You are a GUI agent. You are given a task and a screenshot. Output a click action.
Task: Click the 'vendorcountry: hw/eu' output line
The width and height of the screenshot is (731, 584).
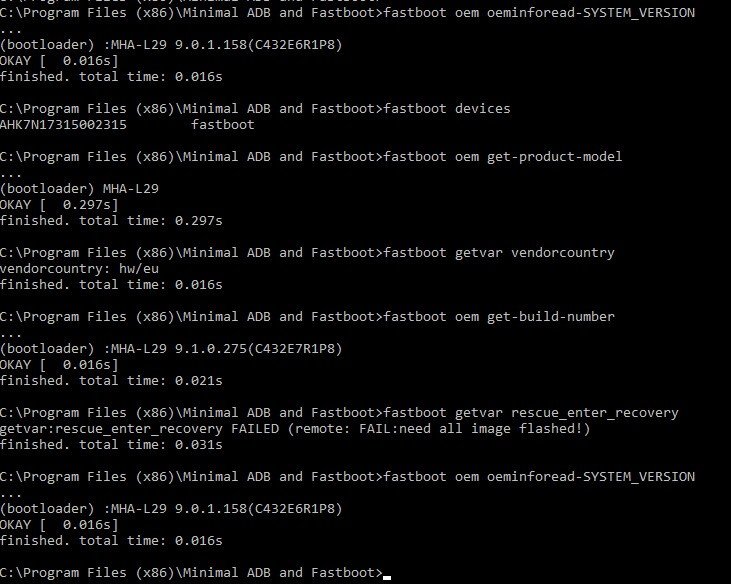tap(79, 268)
